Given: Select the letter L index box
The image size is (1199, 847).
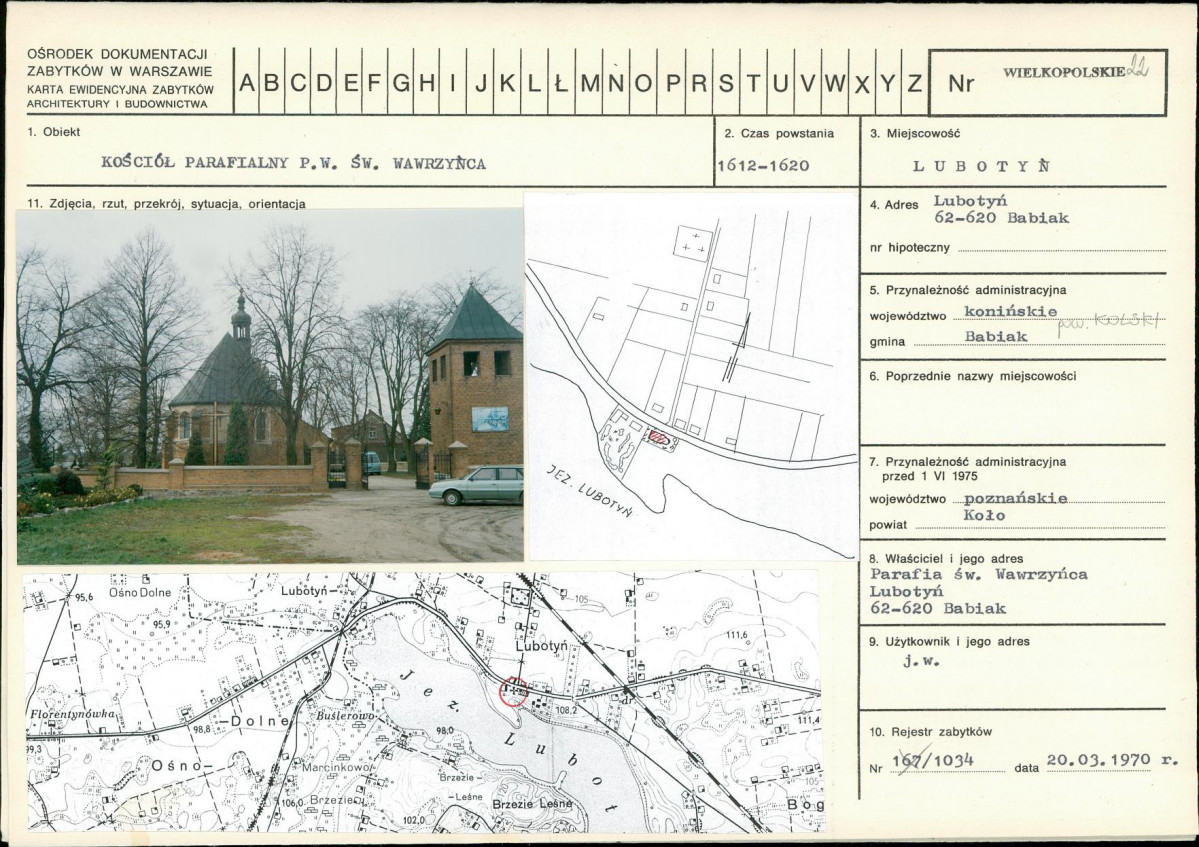Looking at the screenshot, I should coord(533,82).
